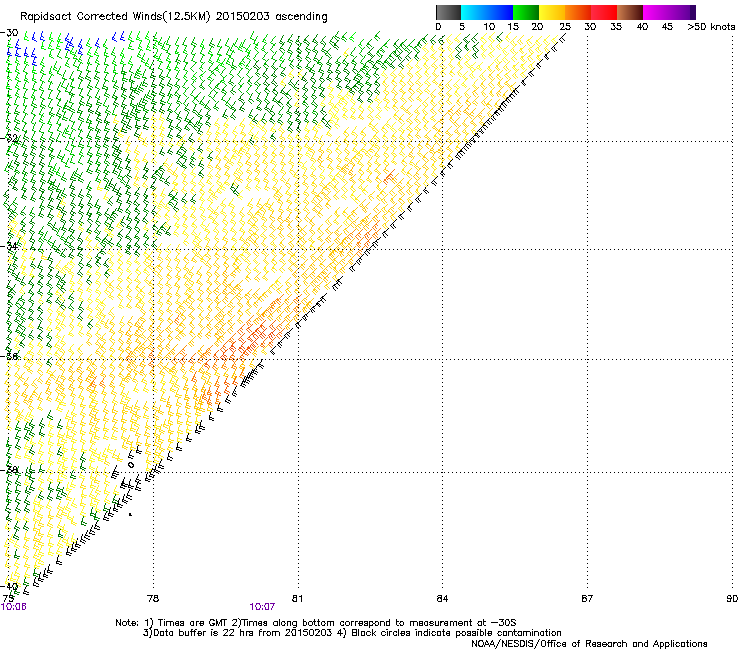The width and height of the screenshot is (740, 650).
Task: Click the '>50 knots' legend label
Action: 711,27
